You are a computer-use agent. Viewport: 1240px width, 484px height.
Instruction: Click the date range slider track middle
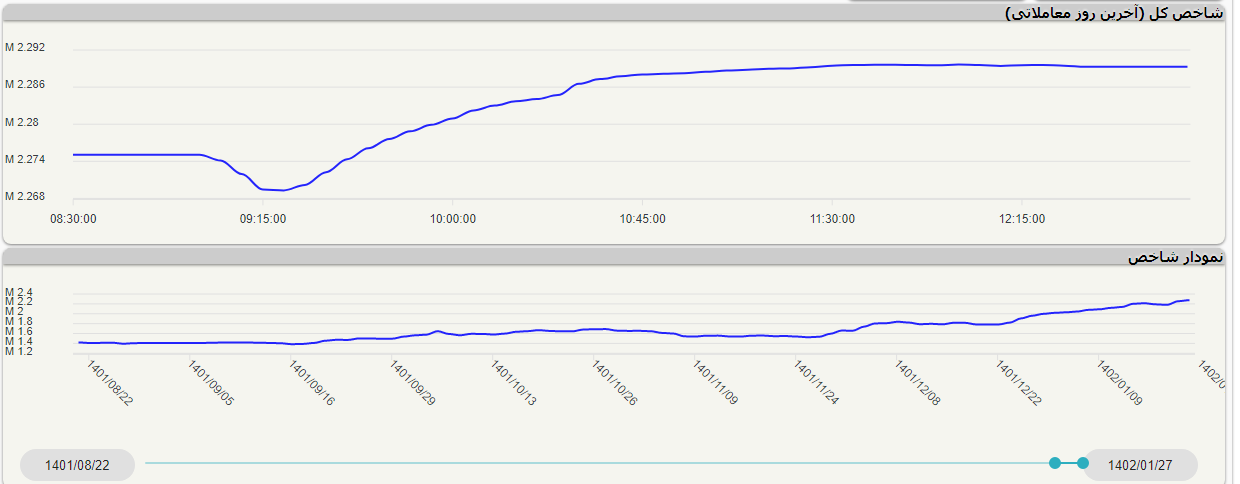[x=600, y=463]
